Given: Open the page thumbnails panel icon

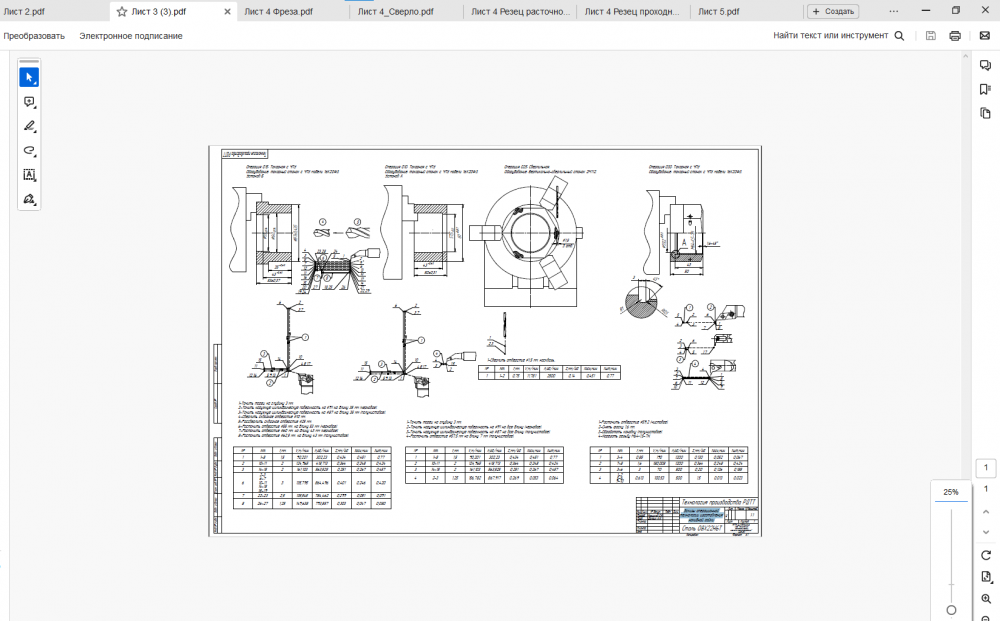Looking at the screenshot, I should [x=985, y=113].
